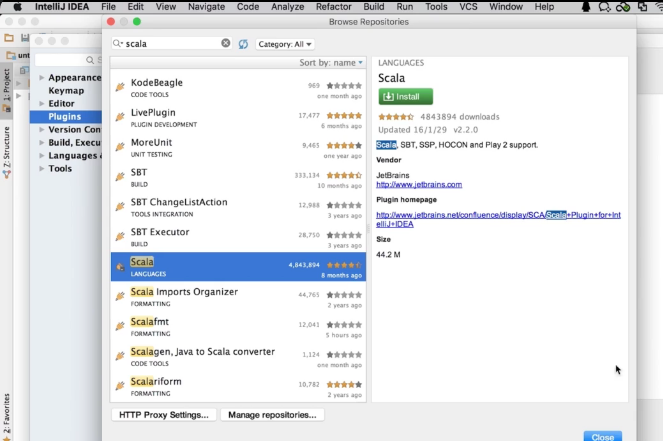Click the Scala Imports Organizer icon
The image size is (663, 441).
[x=120, y=296]
